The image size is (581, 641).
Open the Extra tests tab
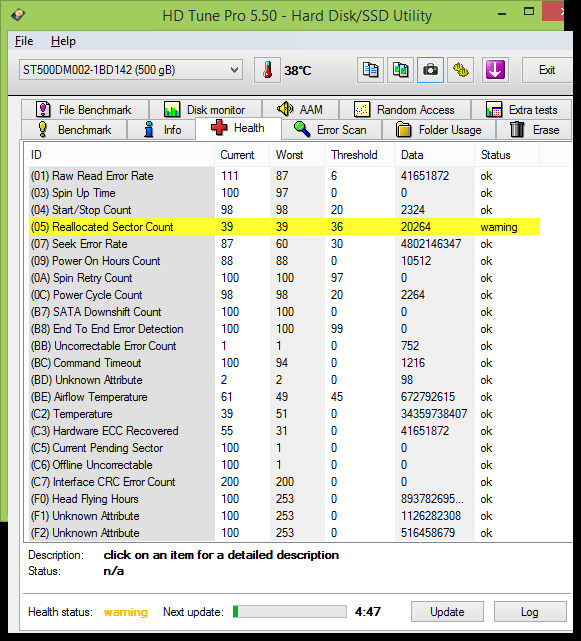521,110
